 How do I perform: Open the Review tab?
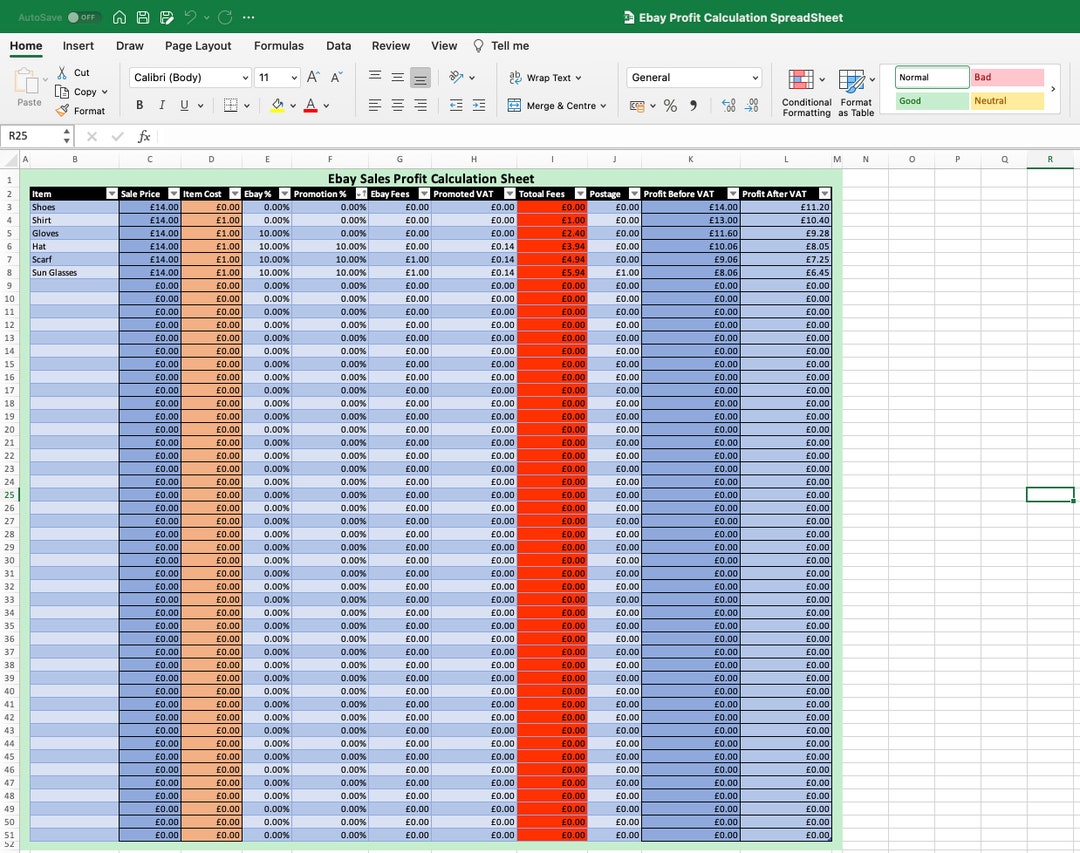click(391, 45)
